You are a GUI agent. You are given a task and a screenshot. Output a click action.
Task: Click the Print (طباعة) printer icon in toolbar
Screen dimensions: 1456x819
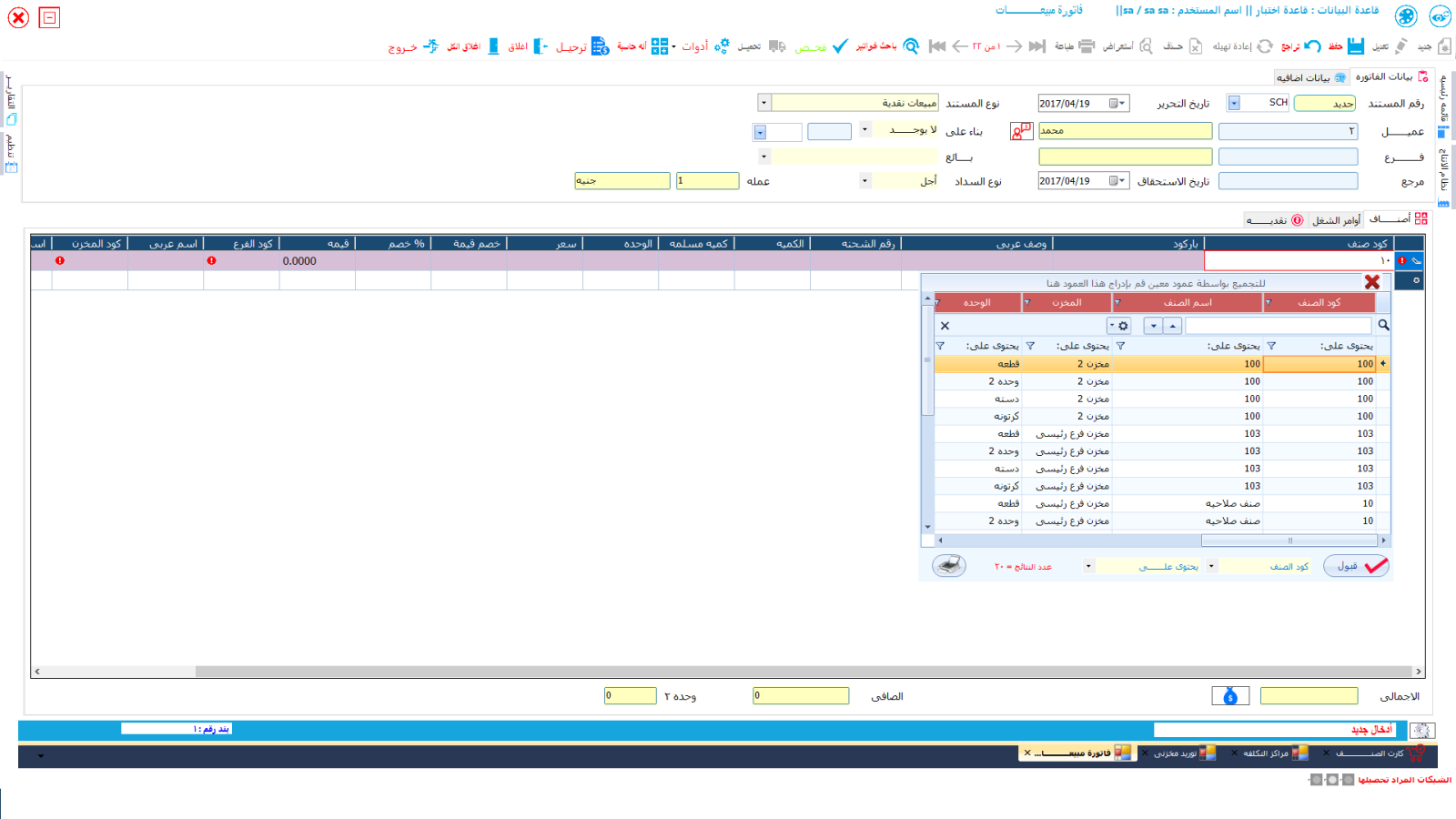[x=1086, y=45]
